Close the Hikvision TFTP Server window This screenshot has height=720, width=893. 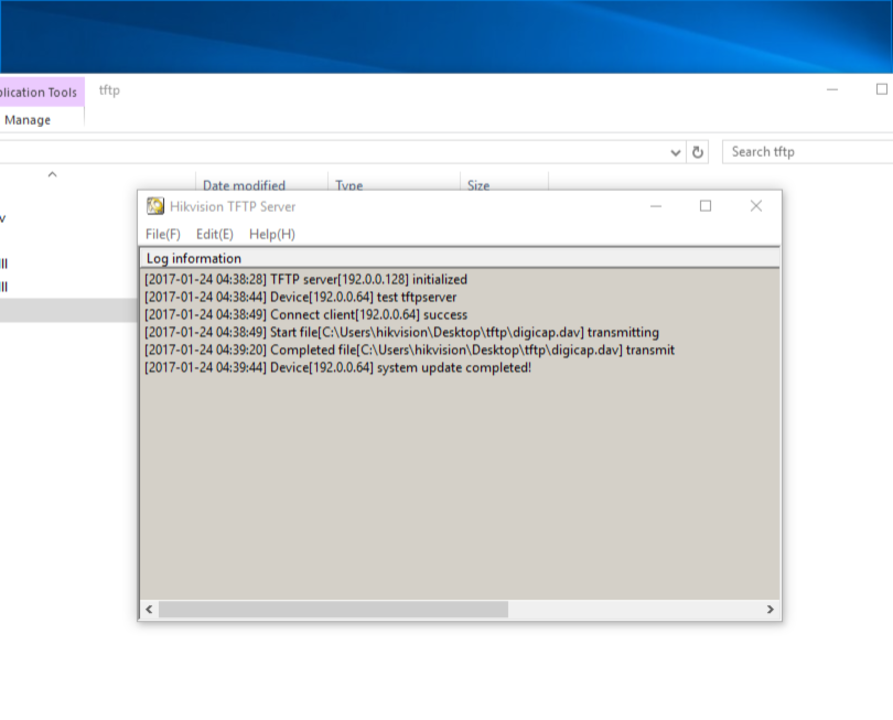click(x=756, y=206)
